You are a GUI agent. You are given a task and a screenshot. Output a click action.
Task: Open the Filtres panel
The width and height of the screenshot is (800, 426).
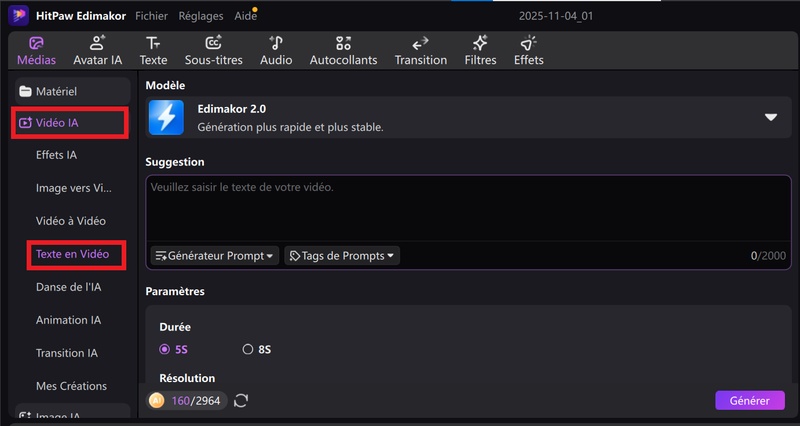(480, 51)
